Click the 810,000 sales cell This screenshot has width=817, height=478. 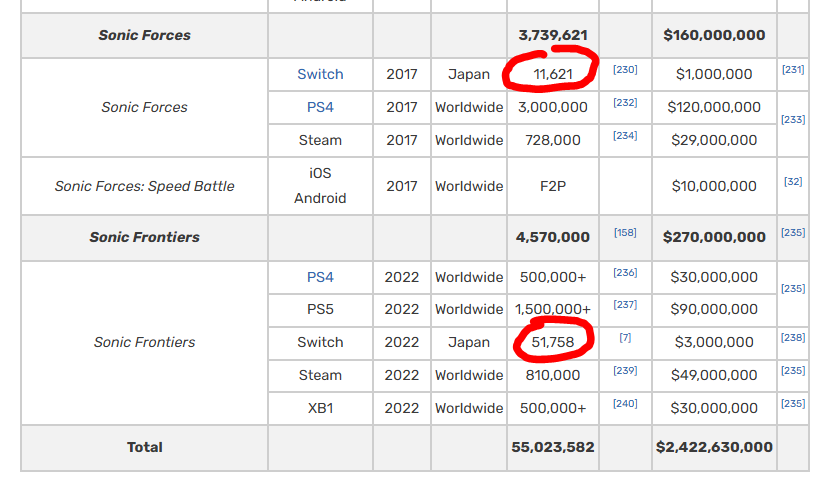pyautogui.click(x=553, y=375)
